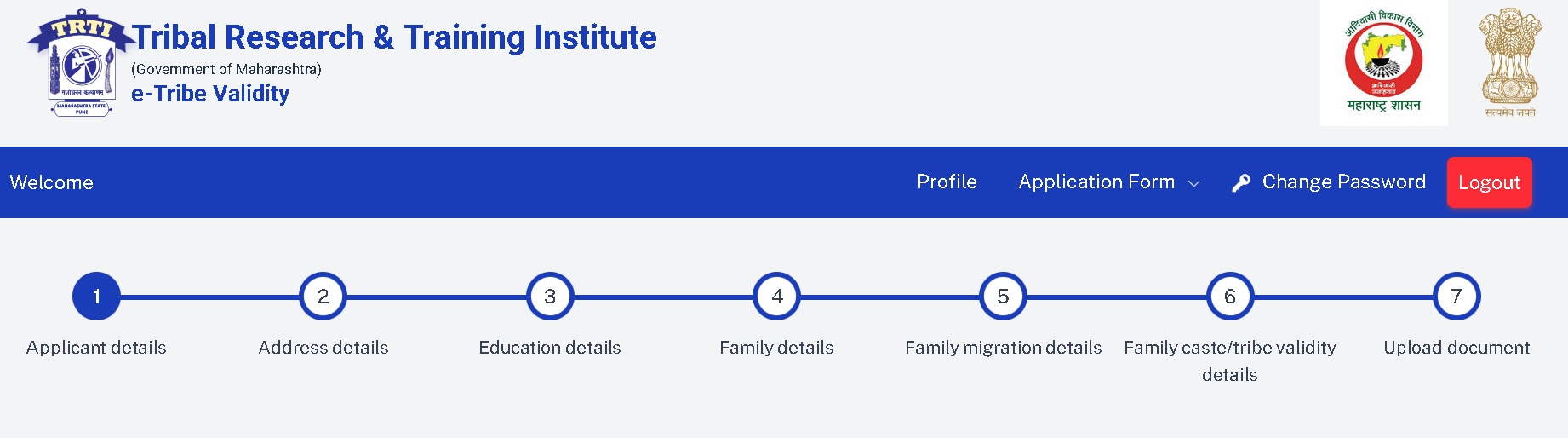Click the TRTI logo emblem

[81, 64]
